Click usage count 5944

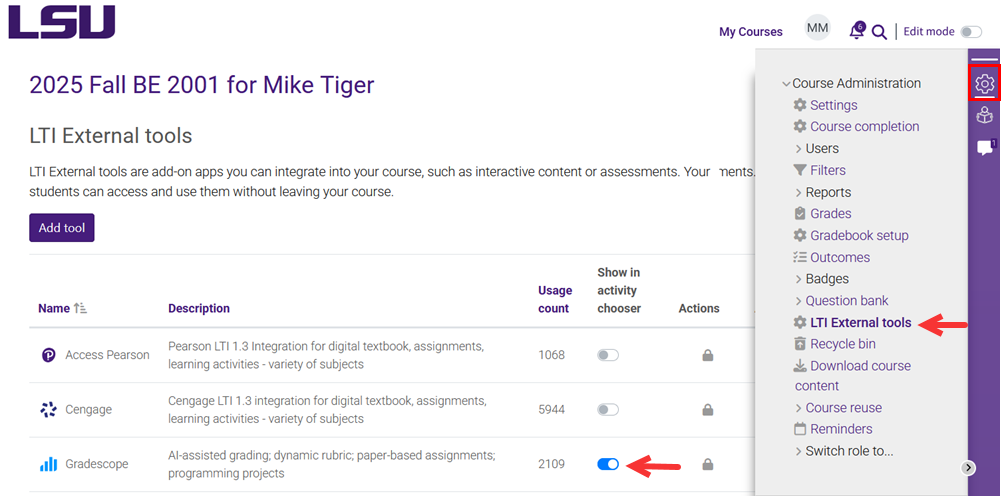pyautogui.click(x=552, y=410)
